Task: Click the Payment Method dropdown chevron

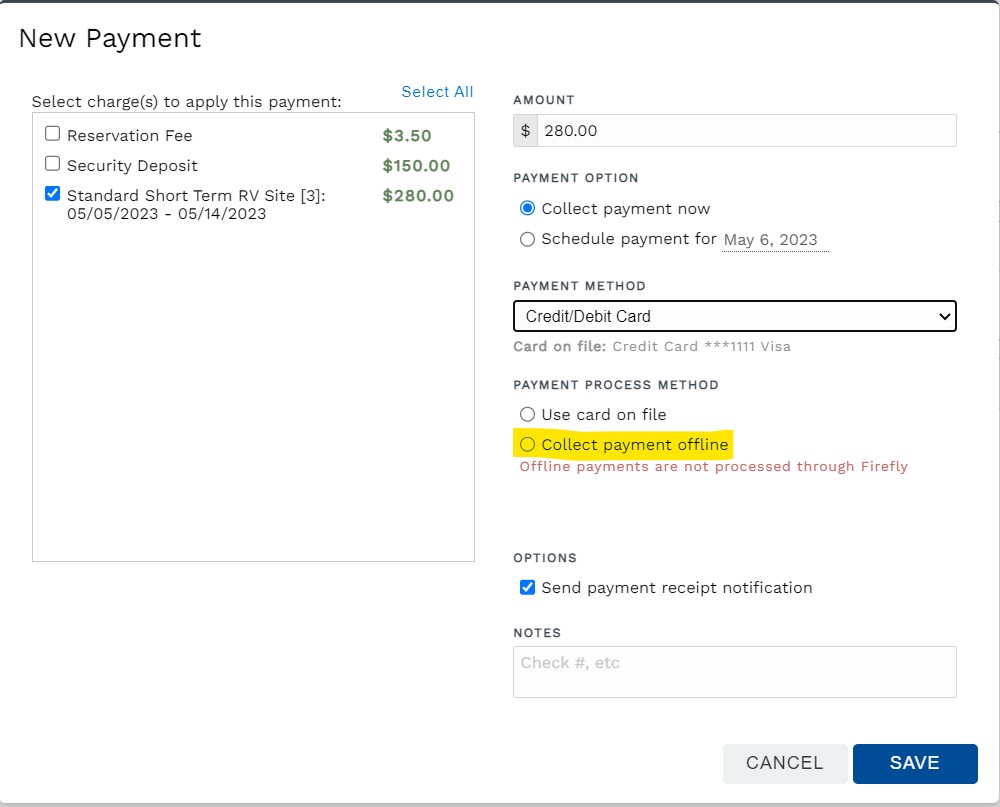Action: tap(945, 315)
